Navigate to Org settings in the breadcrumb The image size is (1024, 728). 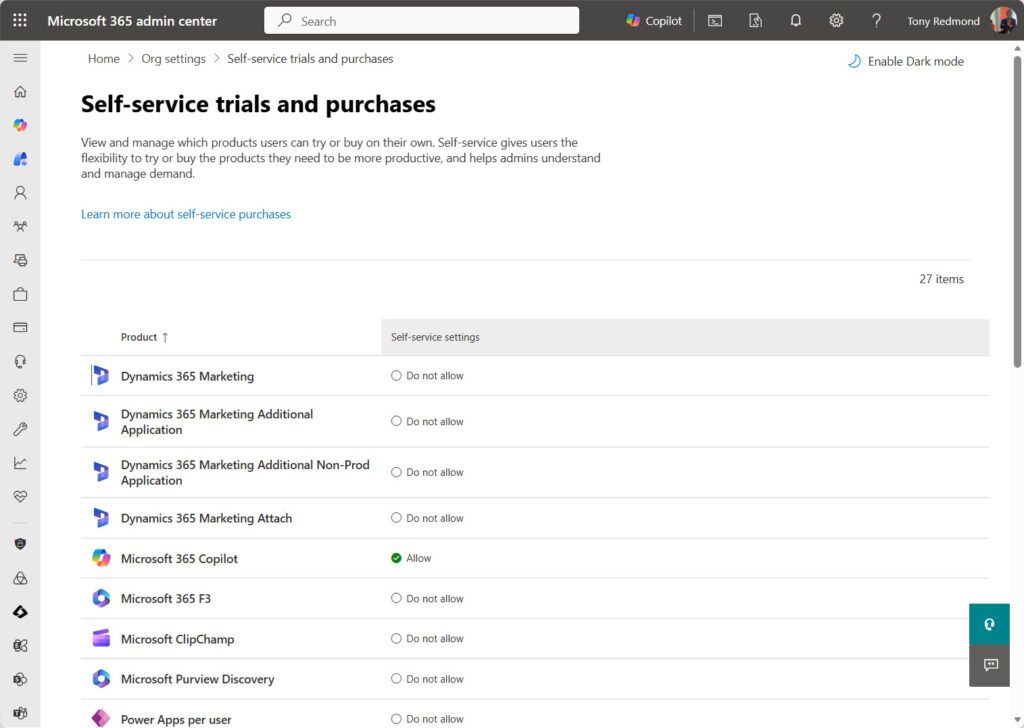coord(173,58)
